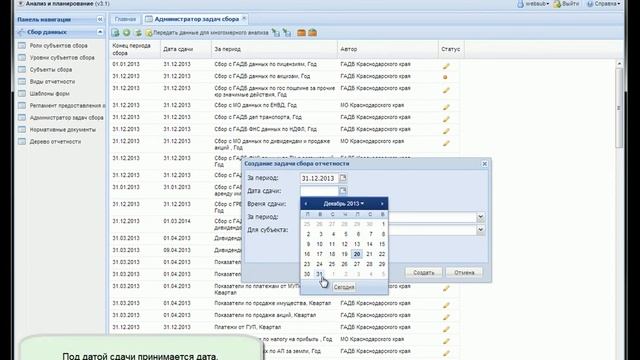Screen dimensions: 640x360
Task: Click scrollbar up arrow of the table
Action: click(x=619, y=64)
